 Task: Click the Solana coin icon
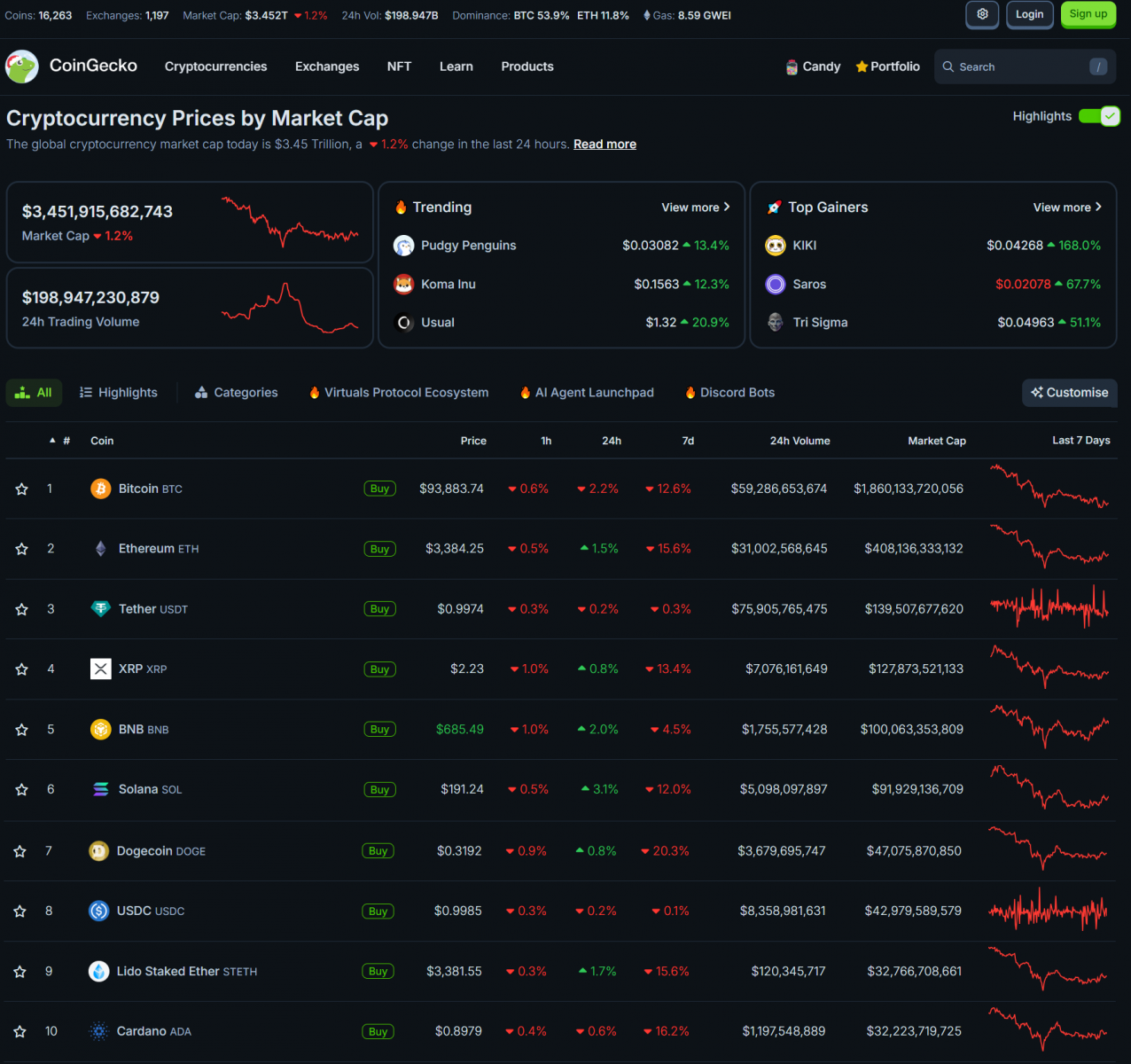pyautogui.click(x=101, y=789)
